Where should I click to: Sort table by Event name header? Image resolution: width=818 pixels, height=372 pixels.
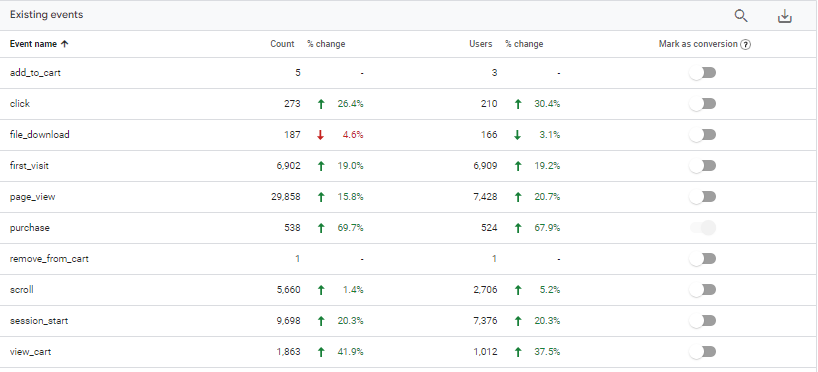coord(33,44)
